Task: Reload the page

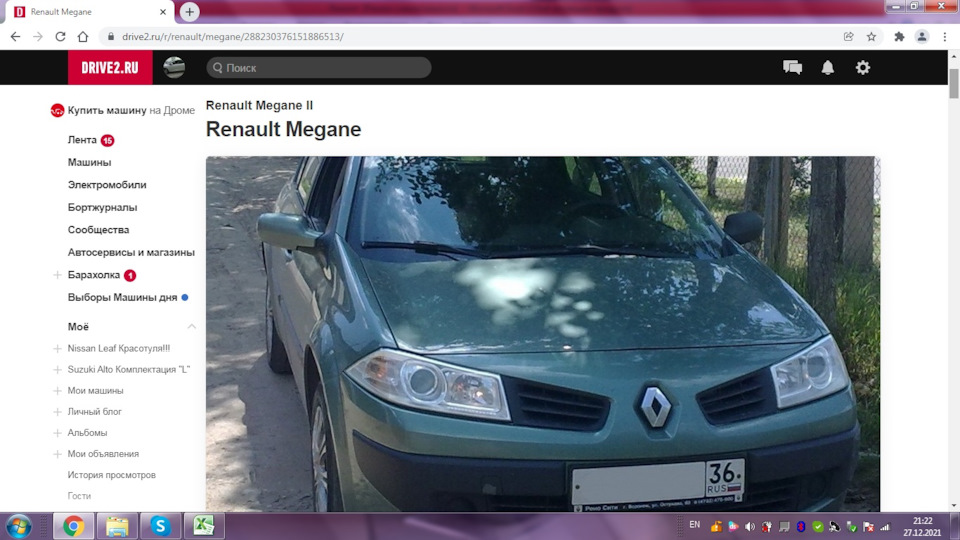Action: coord(60,37)
